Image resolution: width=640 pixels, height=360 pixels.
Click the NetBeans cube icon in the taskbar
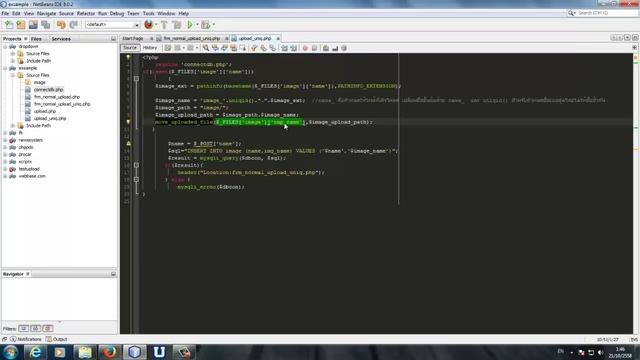134,352
